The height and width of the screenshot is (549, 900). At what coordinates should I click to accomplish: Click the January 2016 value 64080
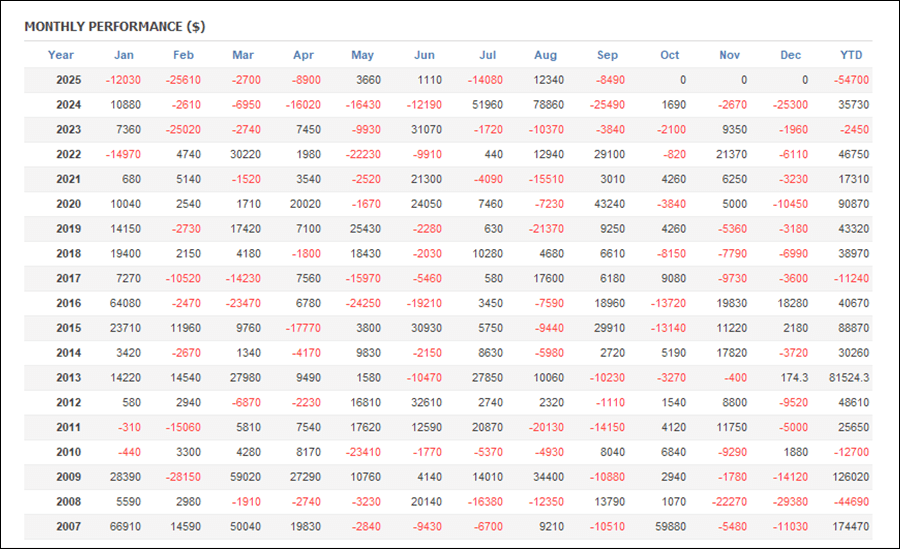tap(123, 303)
